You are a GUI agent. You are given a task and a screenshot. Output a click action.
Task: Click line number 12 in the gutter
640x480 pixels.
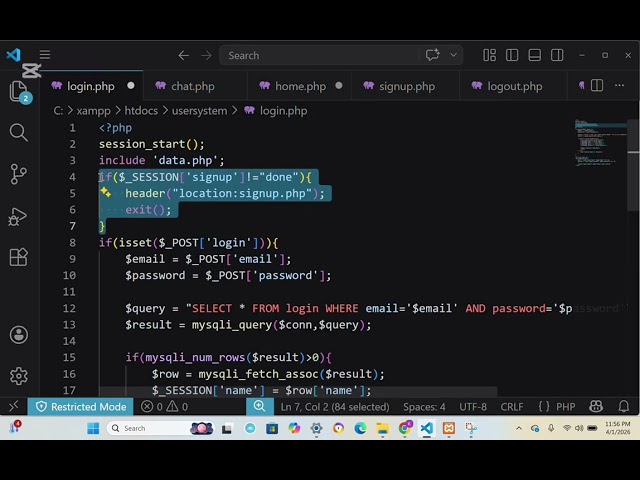tap(69, 308)
